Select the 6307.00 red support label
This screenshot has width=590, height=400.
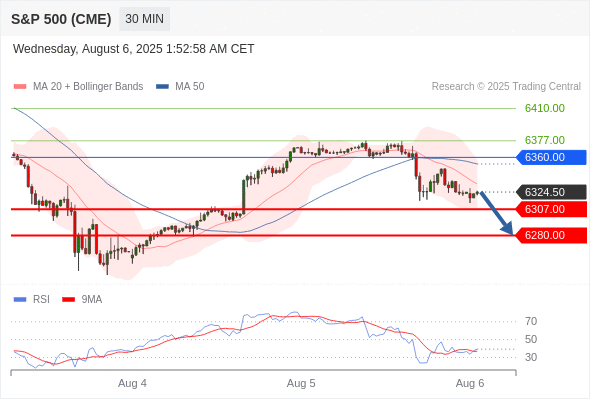tap(551, 209)
